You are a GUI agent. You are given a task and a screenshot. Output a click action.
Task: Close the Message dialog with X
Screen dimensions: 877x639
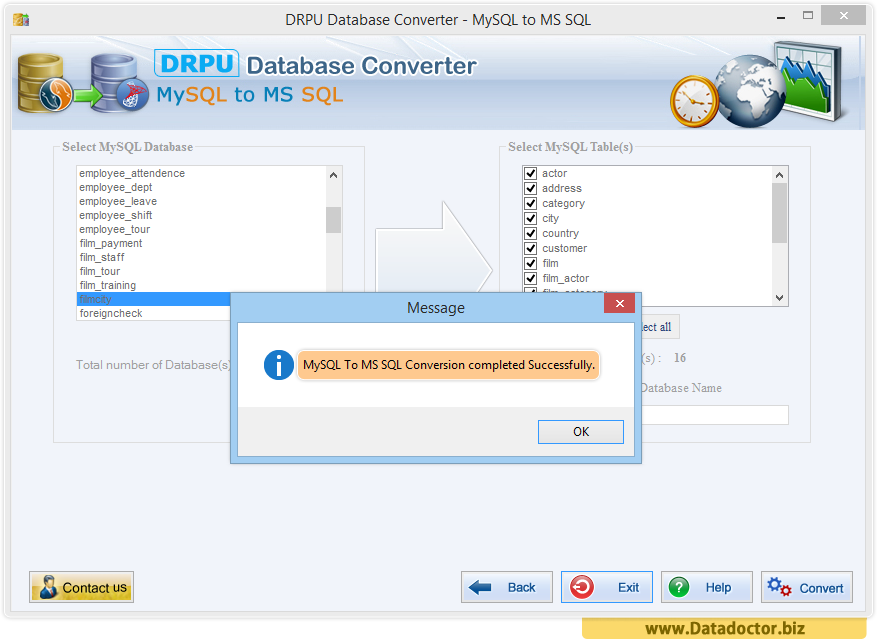[x=620, y=303]
